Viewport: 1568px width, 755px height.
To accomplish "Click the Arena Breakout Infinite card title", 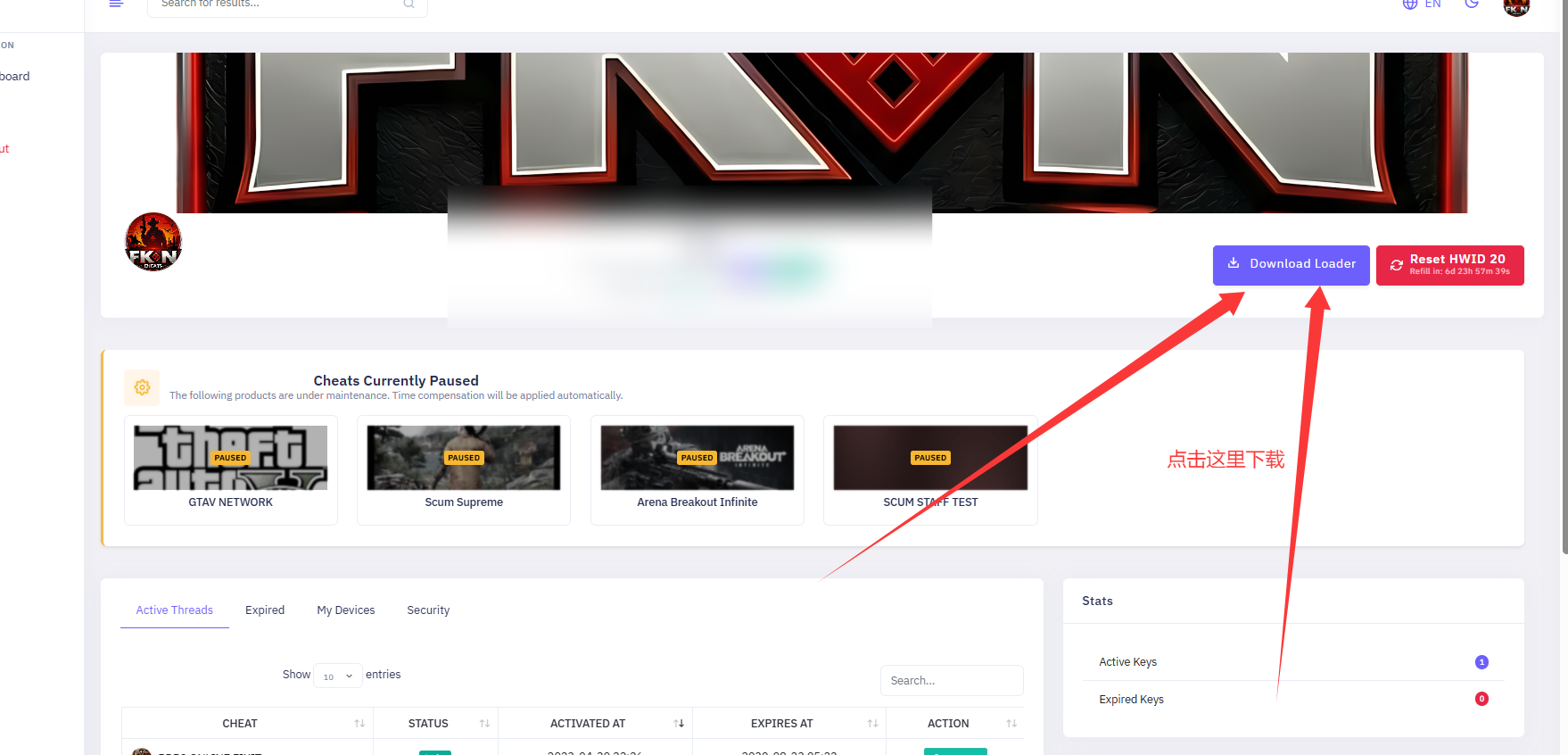I will pyautogui.click(x=697, y=502).
